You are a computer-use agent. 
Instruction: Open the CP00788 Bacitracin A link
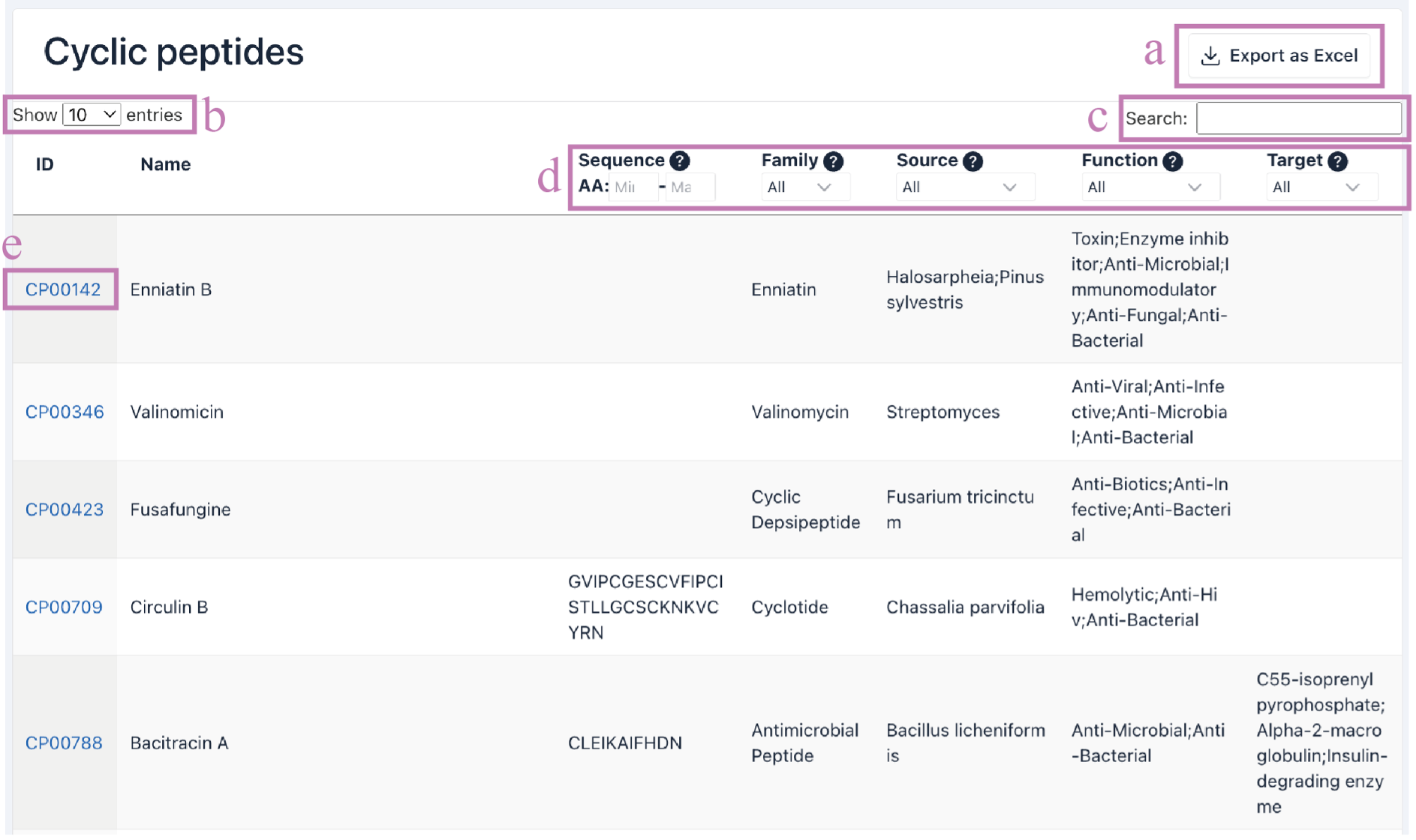click(x=64, y=742)
